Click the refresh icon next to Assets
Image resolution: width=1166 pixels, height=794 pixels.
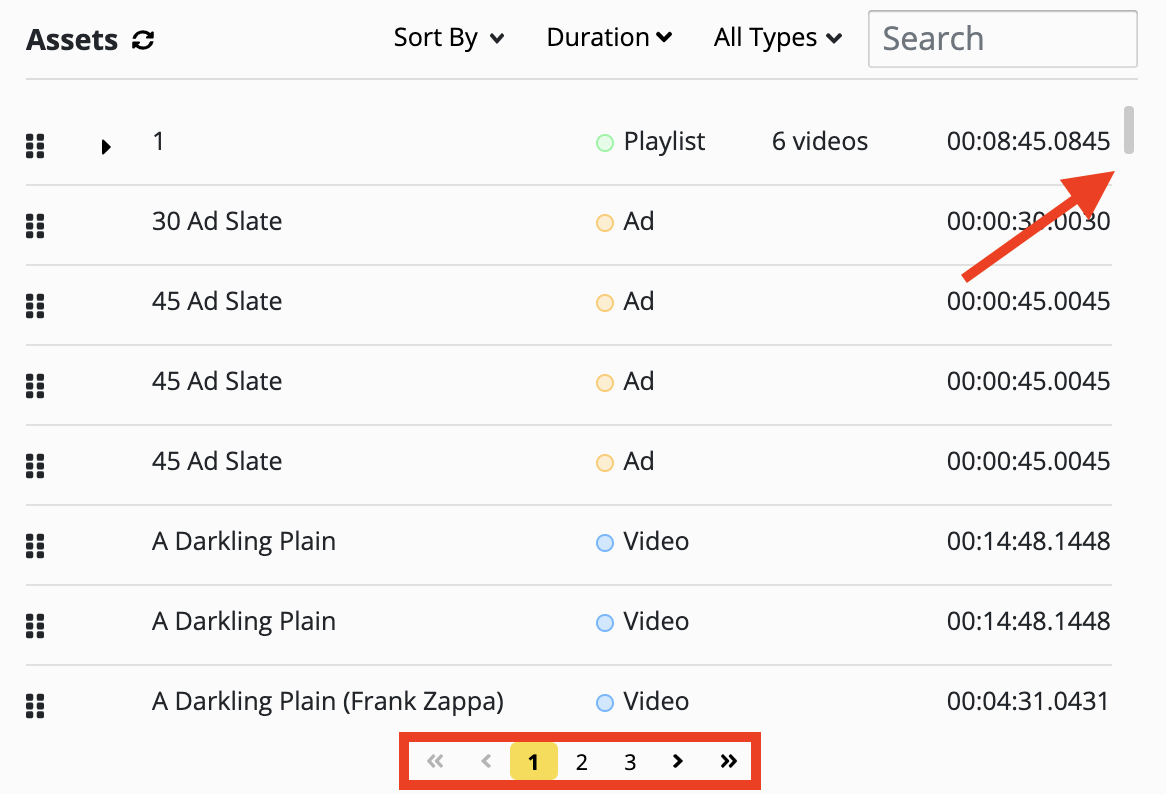point(144,41)
